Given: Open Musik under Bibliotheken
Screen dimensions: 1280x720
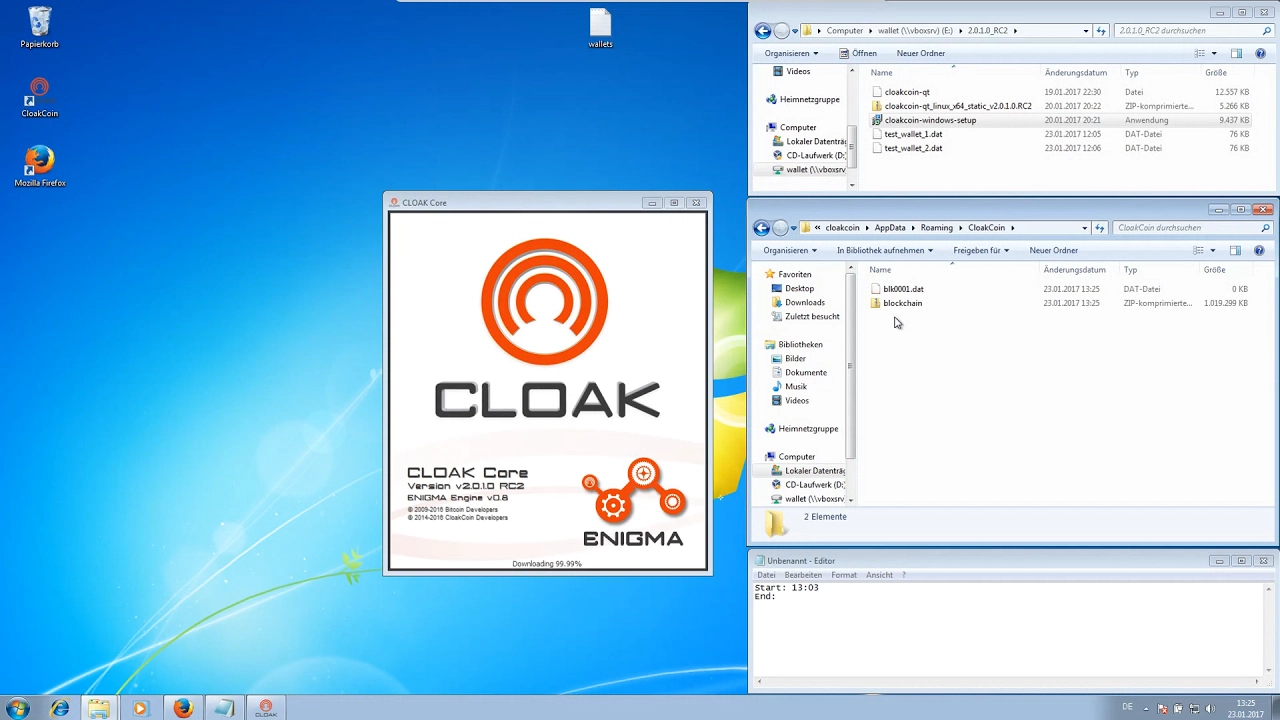Looking at the screenshot, I should click(795, 386).
